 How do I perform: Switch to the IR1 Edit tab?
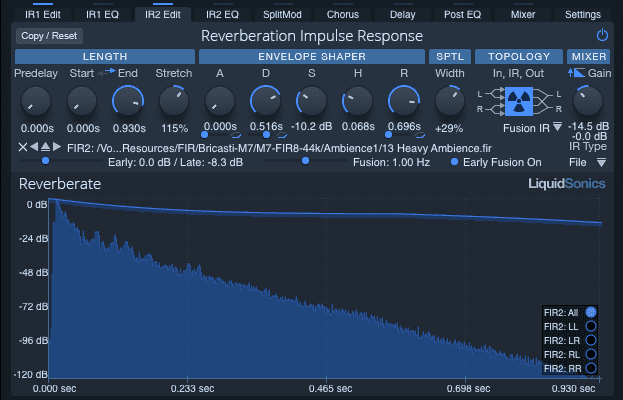pyautogui.click(x=43, y=15)
